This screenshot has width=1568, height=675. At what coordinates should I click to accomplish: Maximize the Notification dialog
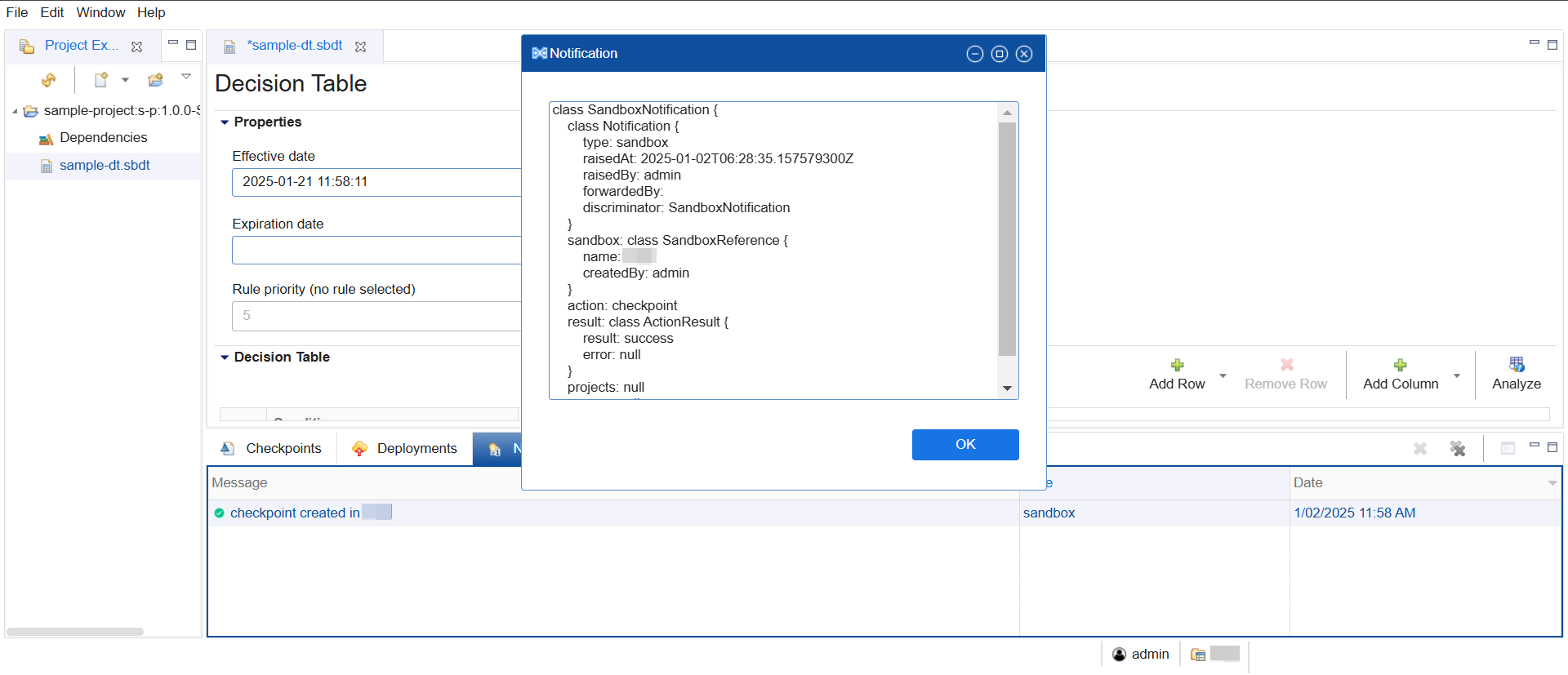click(x=1000, y=54)
